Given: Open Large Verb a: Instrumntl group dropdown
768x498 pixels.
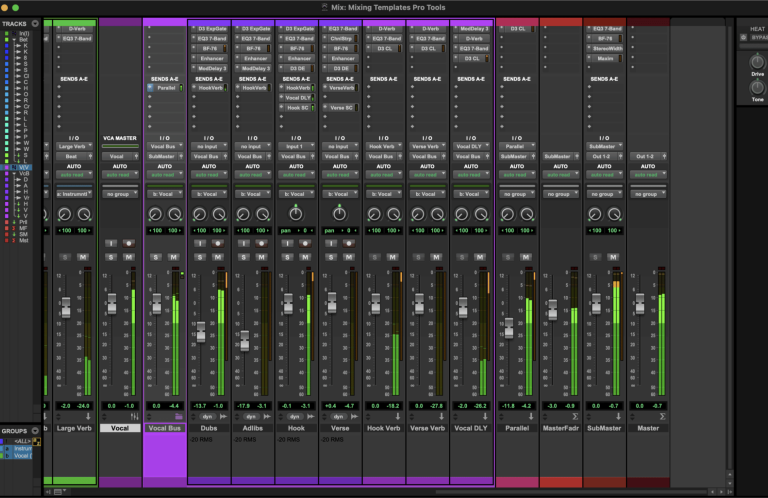Looking at the screenshot, I should 74,194.
